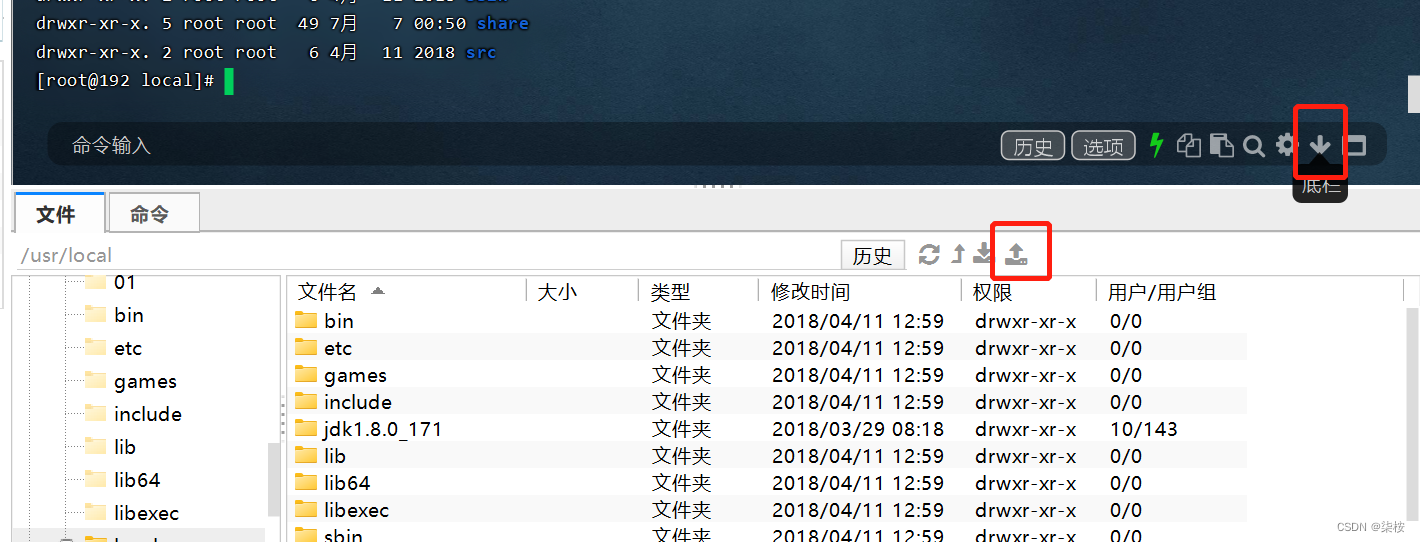
Task: Go up to the parent directory
Action: point(958,254)
